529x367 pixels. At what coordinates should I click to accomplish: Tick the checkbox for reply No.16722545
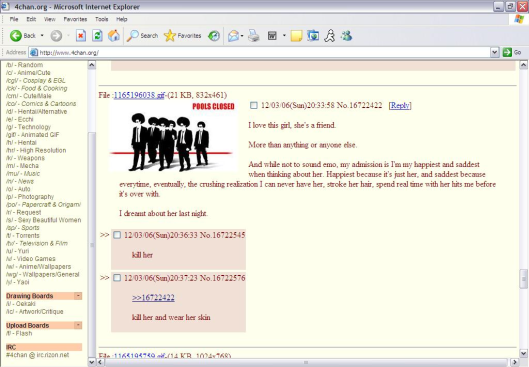[117, 235]
